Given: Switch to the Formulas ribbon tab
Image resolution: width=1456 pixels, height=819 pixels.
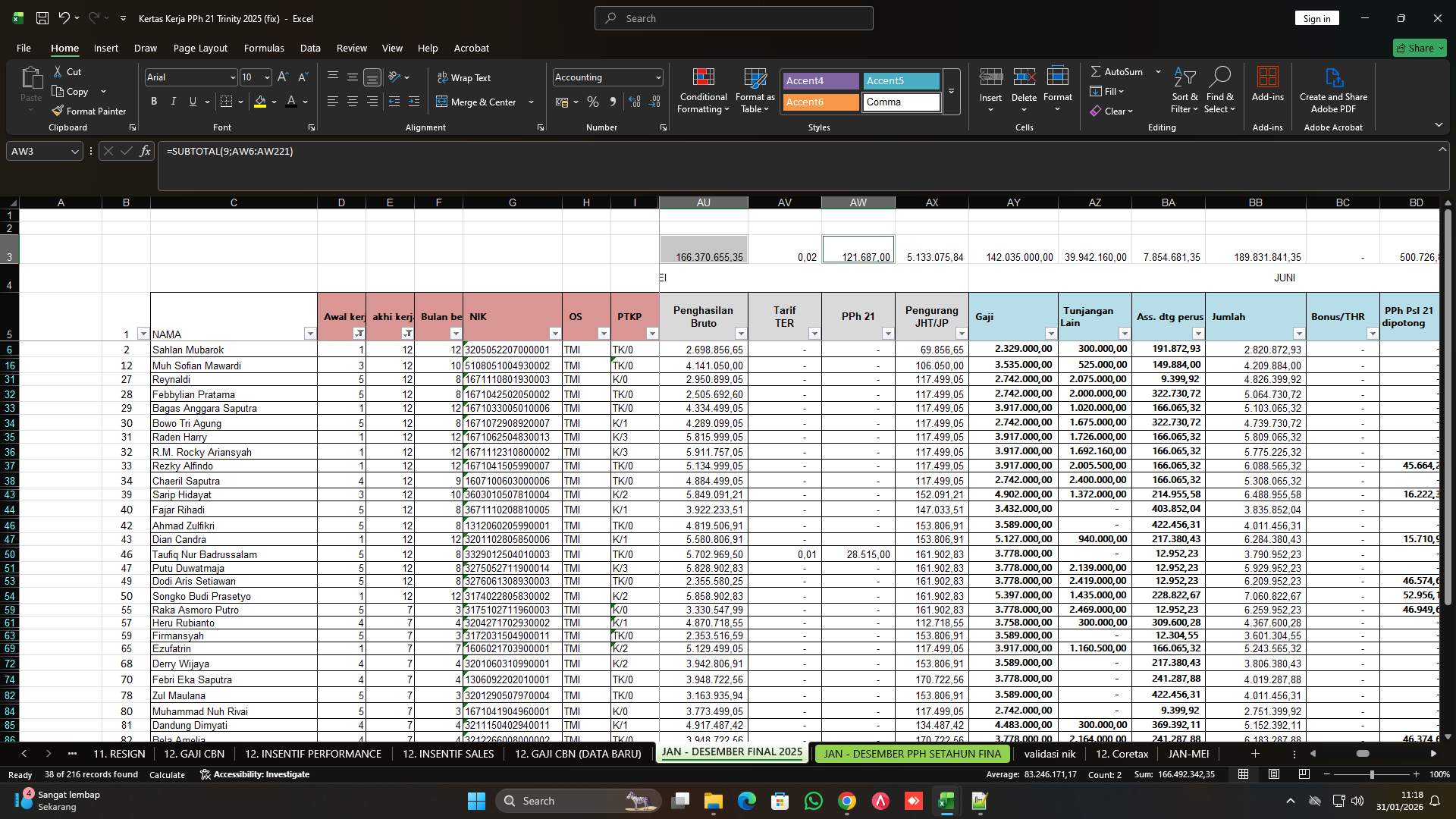Looking at the screenshot, I should 264,48.
